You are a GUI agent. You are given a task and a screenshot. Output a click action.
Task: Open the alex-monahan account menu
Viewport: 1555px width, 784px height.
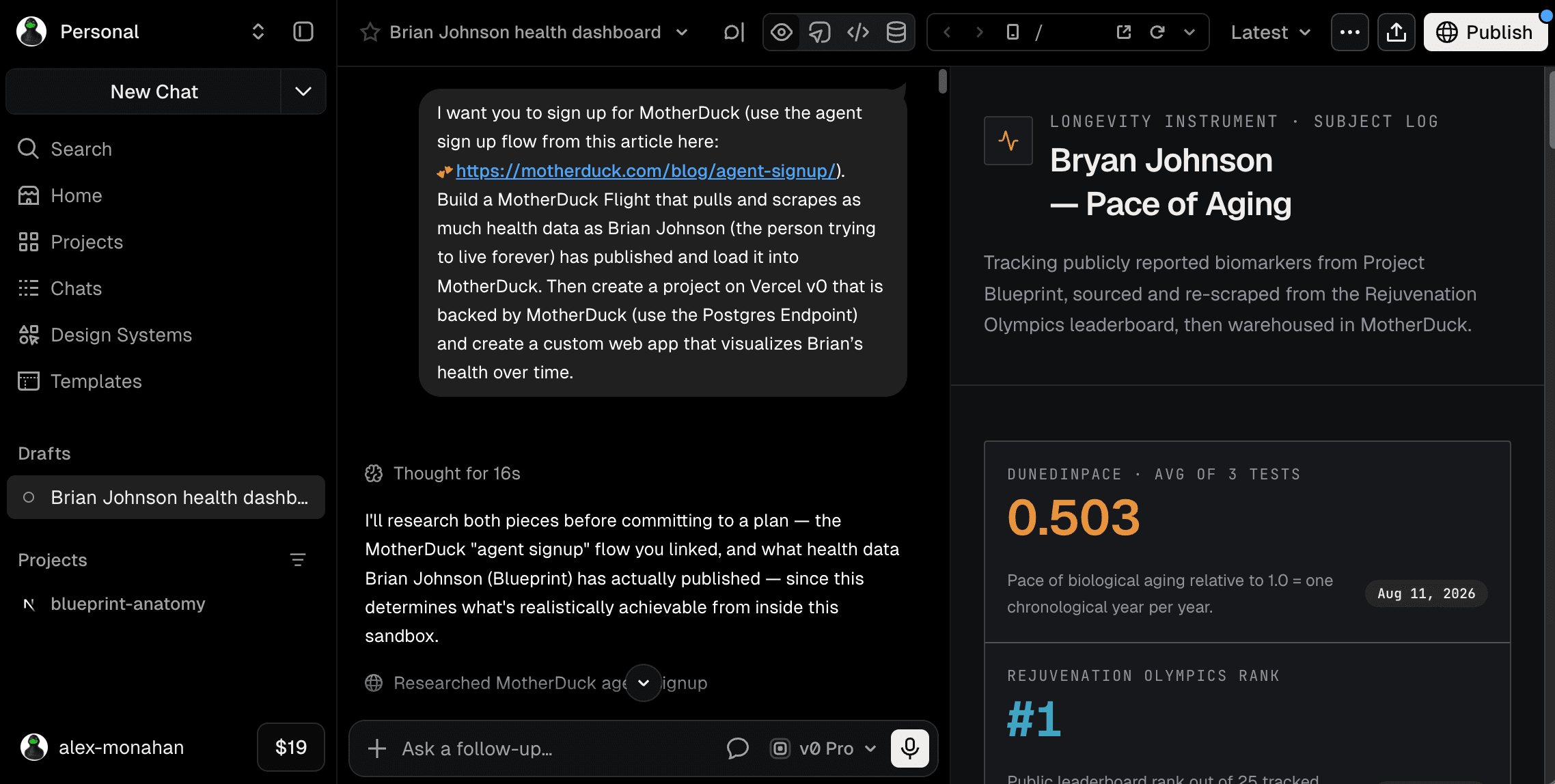(x=102, y=747)
